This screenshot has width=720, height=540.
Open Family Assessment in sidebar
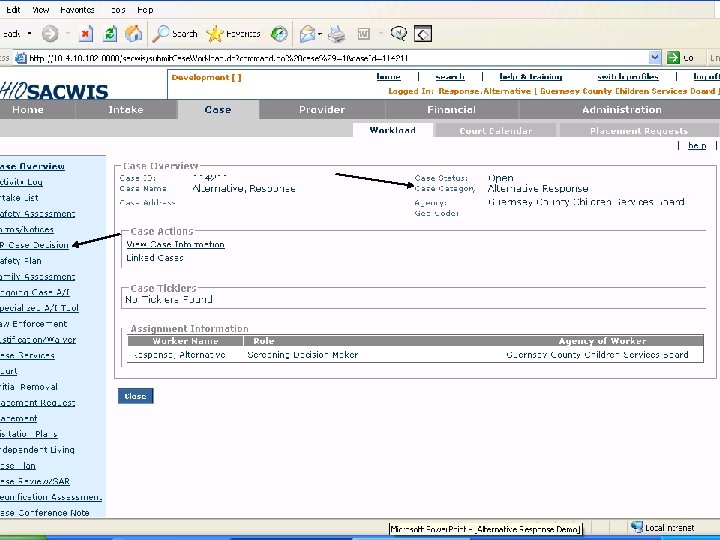tap(38, 276)
